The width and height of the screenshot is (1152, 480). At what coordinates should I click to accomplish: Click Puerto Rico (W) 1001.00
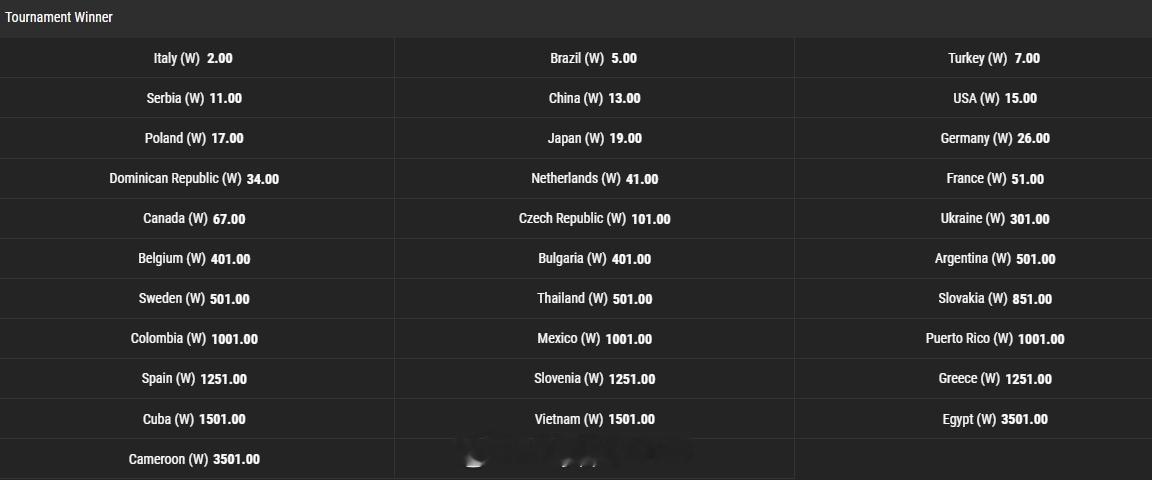click(x=973, y=339)
